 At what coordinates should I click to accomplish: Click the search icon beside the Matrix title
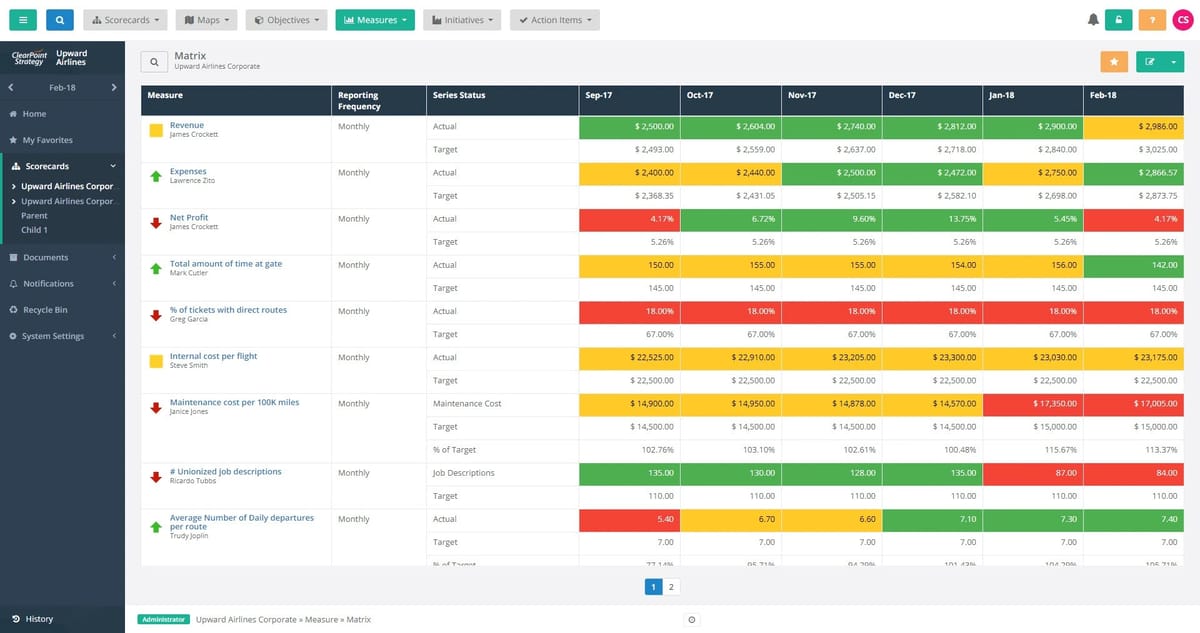pyautogui.click(x=154, y=62)
